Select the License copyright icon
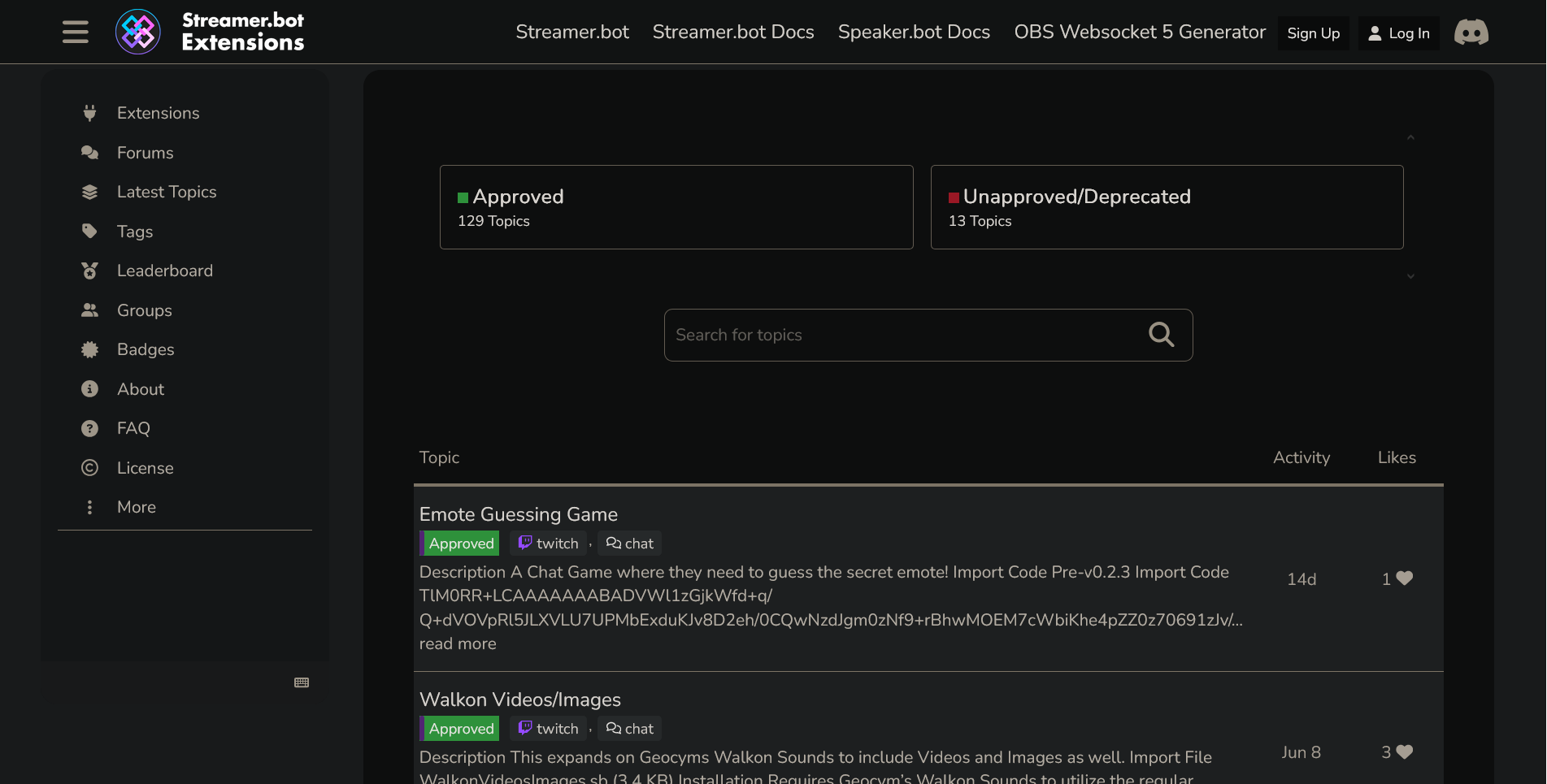The height and width of the screenshot is (784, 1547). (89, 467)
